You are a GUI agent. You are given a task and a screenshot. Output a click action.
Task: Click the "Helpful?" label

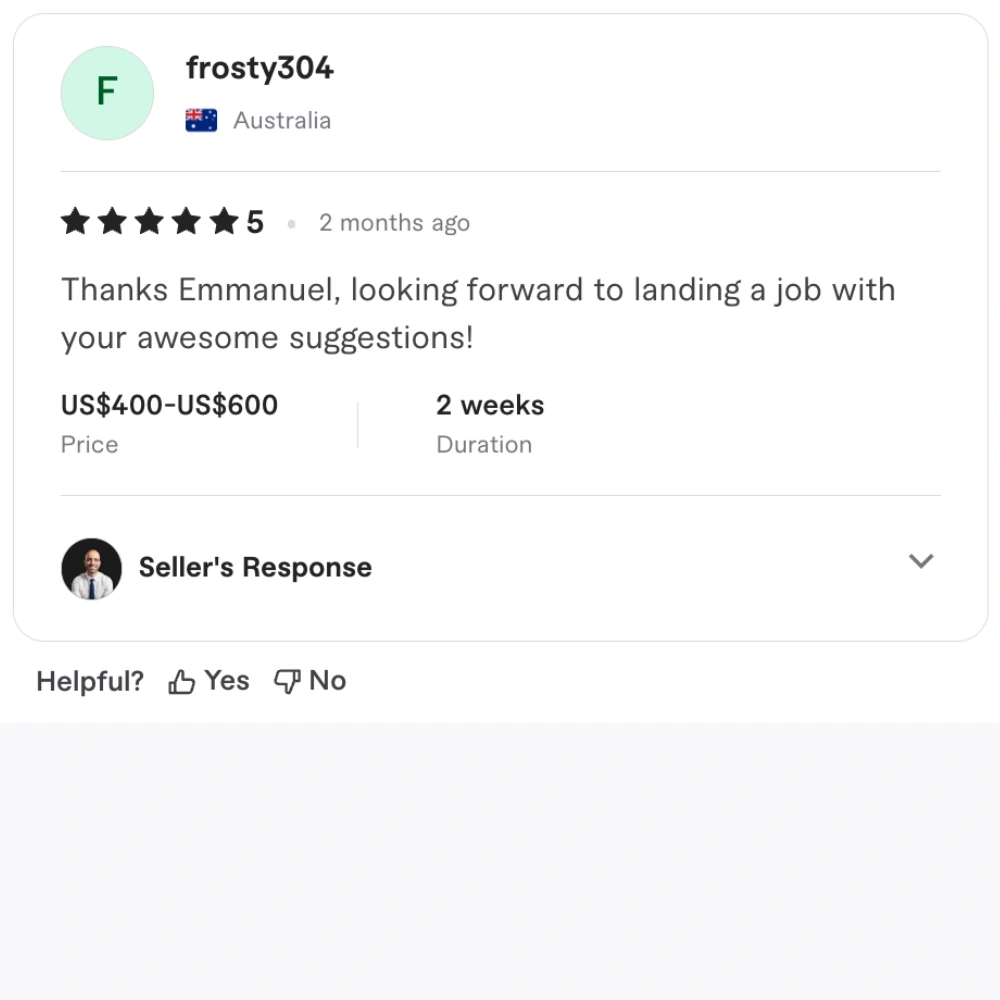(90, 682)
